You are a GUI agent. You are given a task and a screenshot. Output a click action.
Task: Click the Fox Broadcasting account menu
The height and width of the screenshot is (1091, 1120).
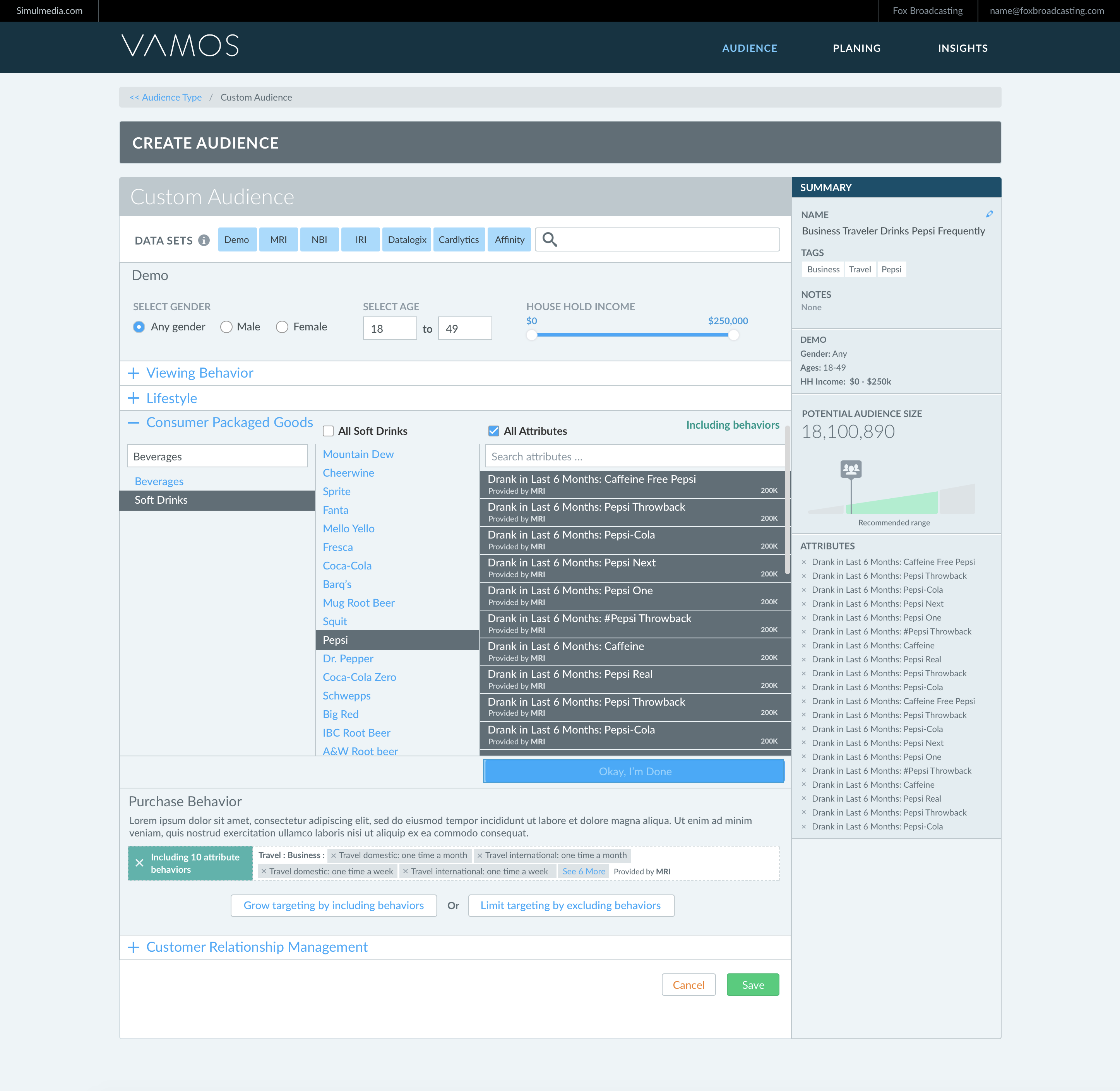click(x=927, y=11)
